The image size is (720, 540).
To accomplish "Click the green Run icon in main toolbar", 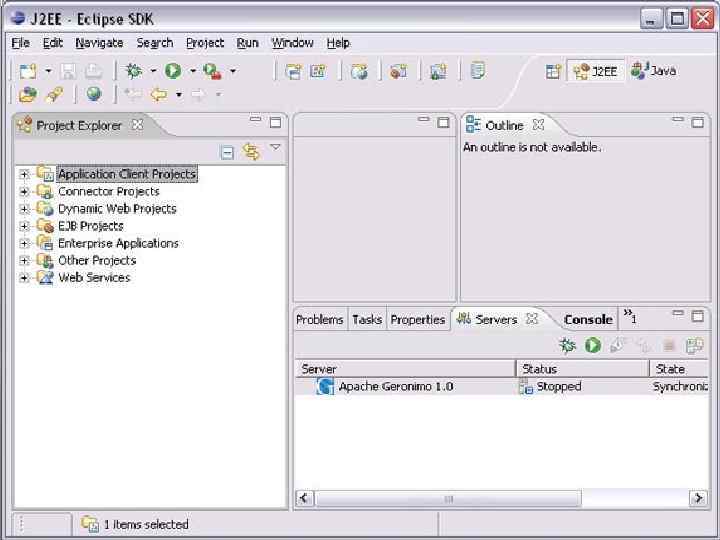I will [x=173, y=71].
